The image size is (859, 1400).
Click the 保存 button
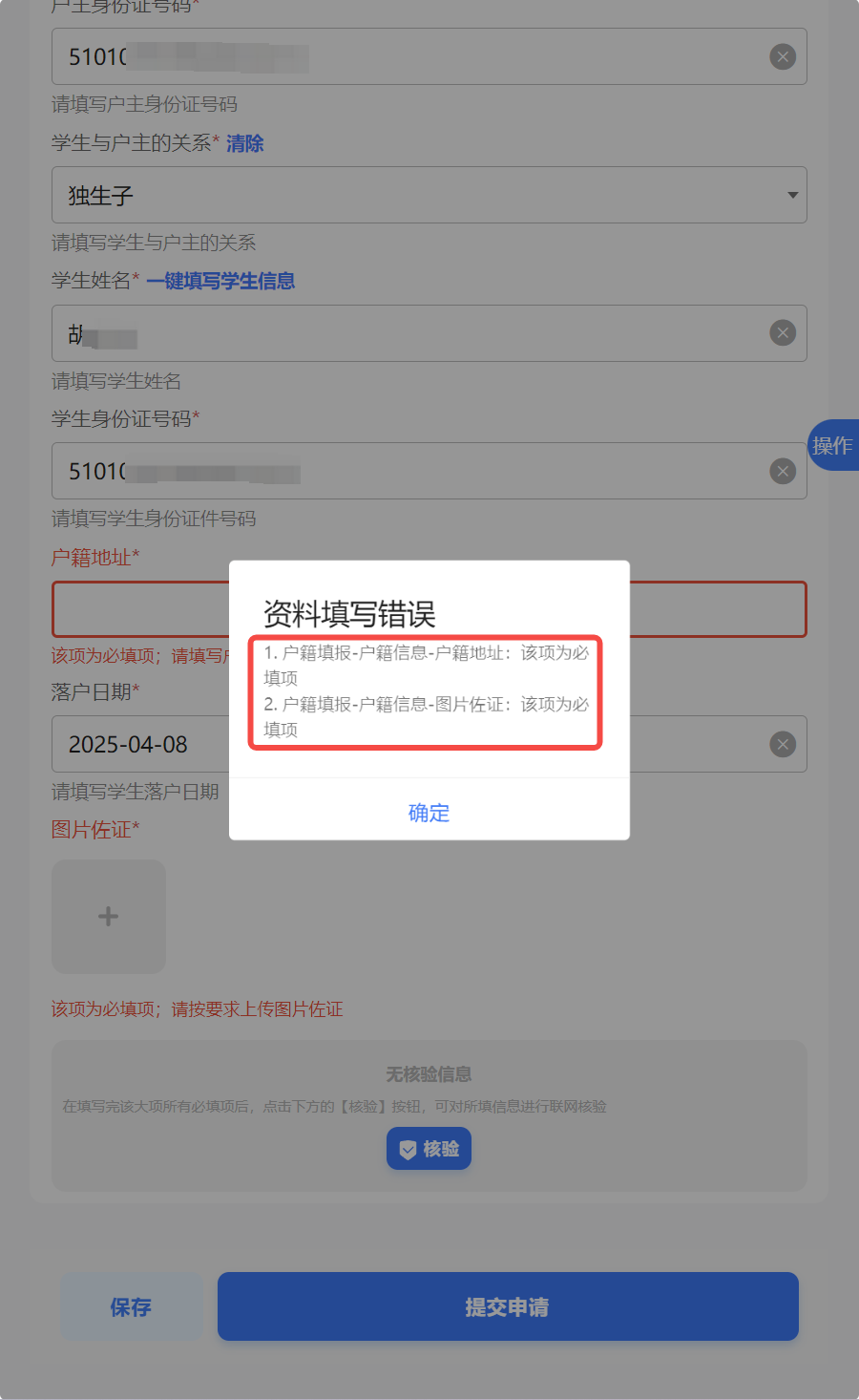[x=131, y=1306]
